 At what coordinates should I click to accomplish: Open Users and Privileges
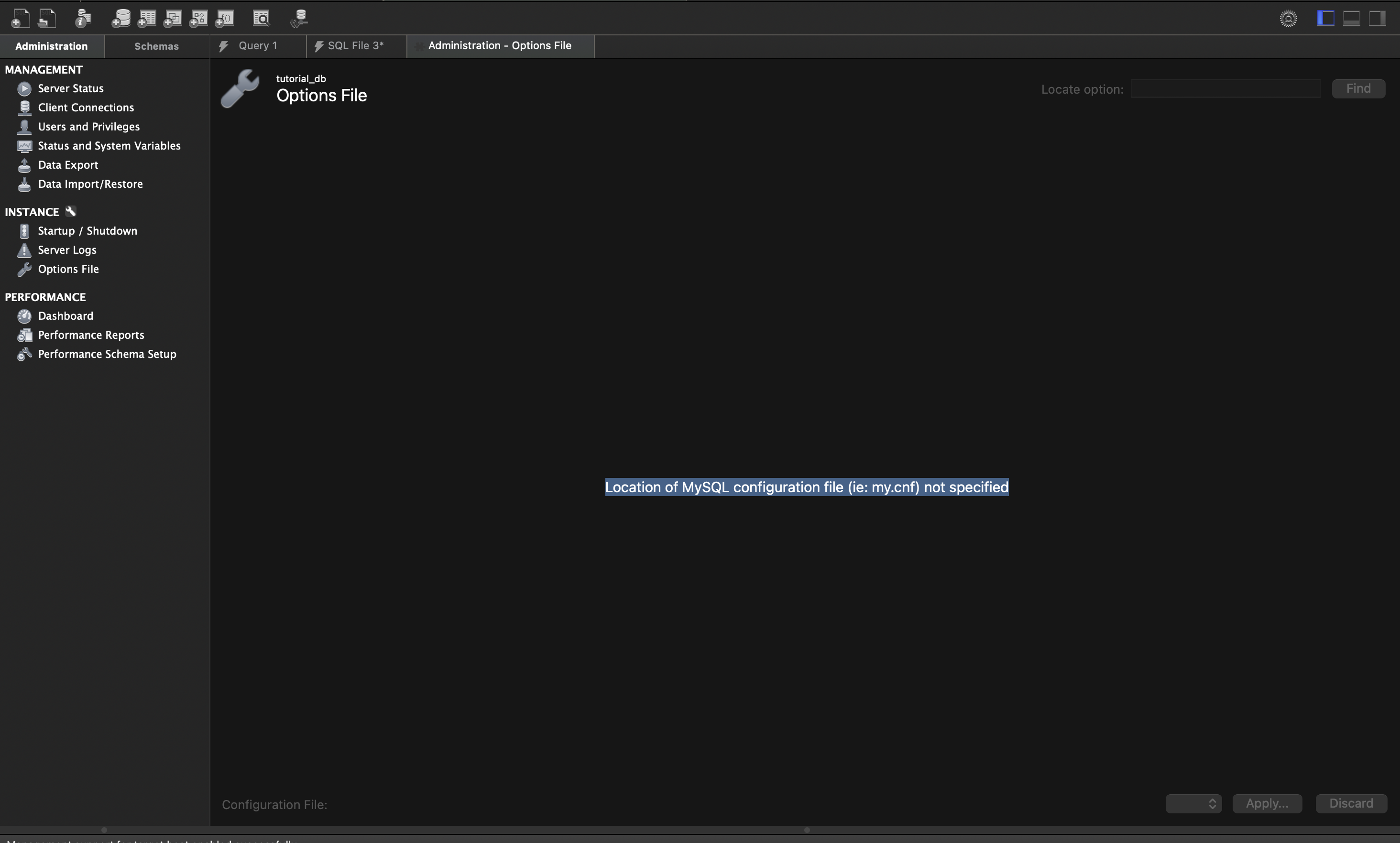[x=88, y=127]
